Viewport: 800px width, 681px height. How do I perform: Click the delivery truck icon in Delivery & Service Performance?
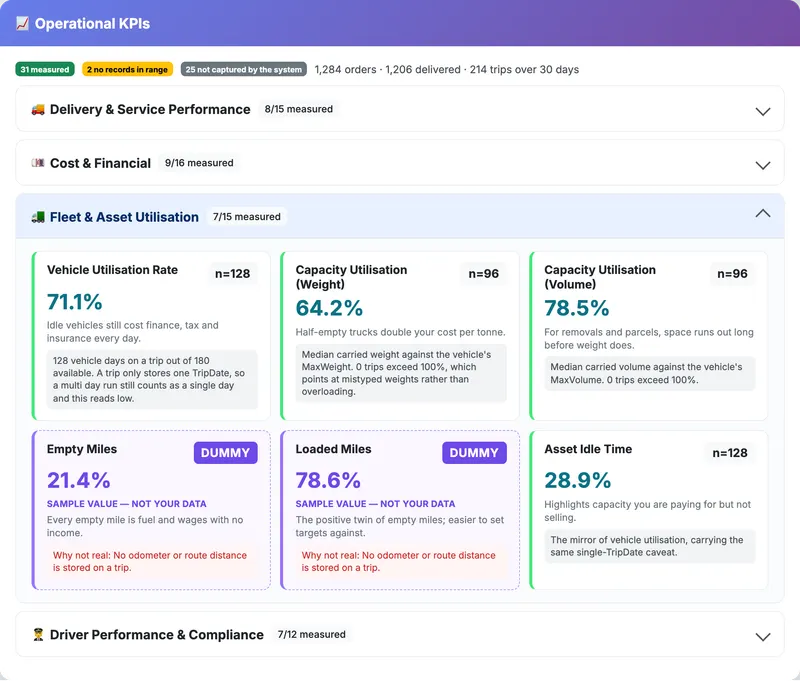tap(38, 110)
